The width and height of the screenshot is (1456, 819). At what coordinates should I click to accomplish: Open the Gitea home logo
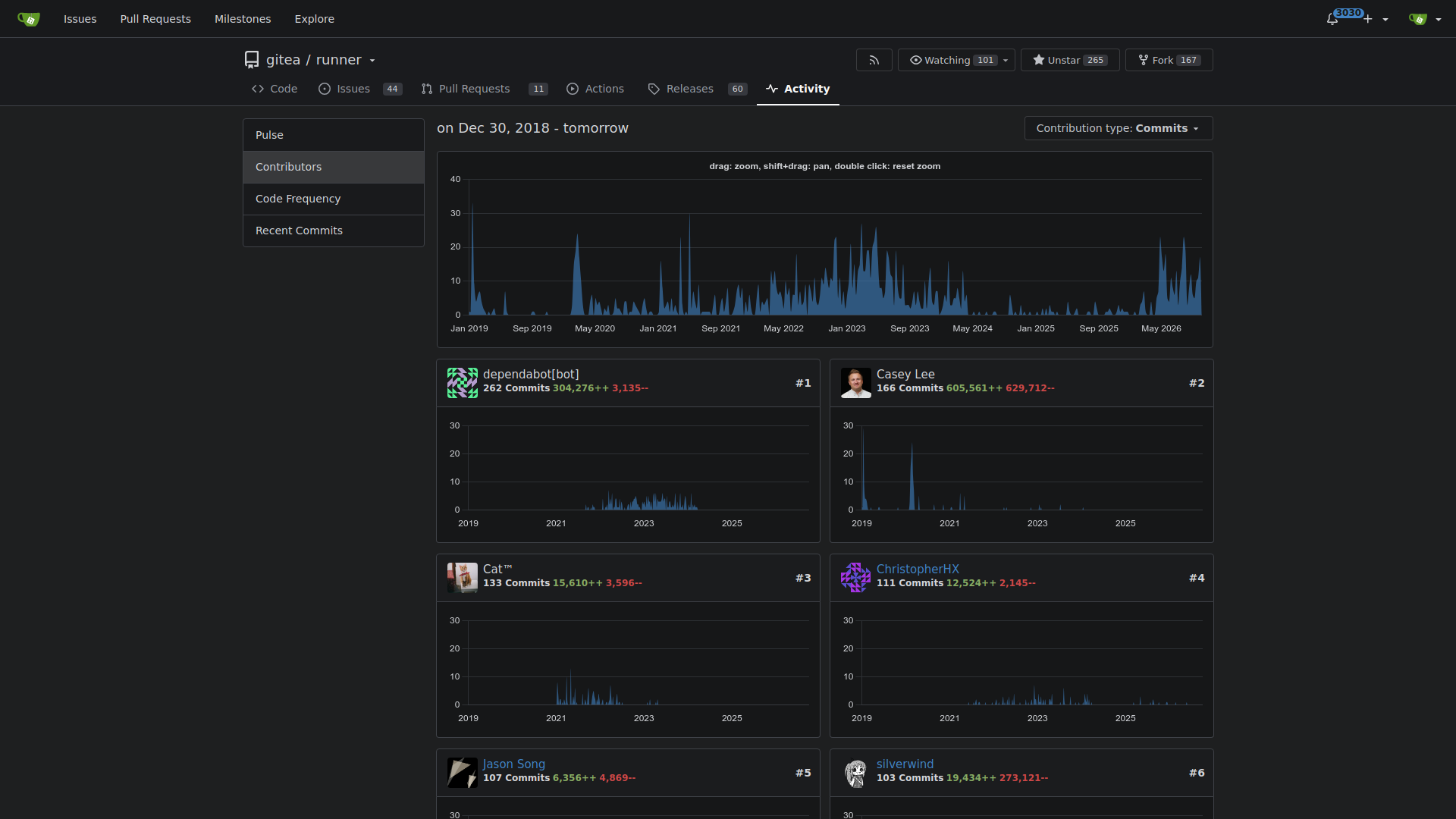pos(28,19)
